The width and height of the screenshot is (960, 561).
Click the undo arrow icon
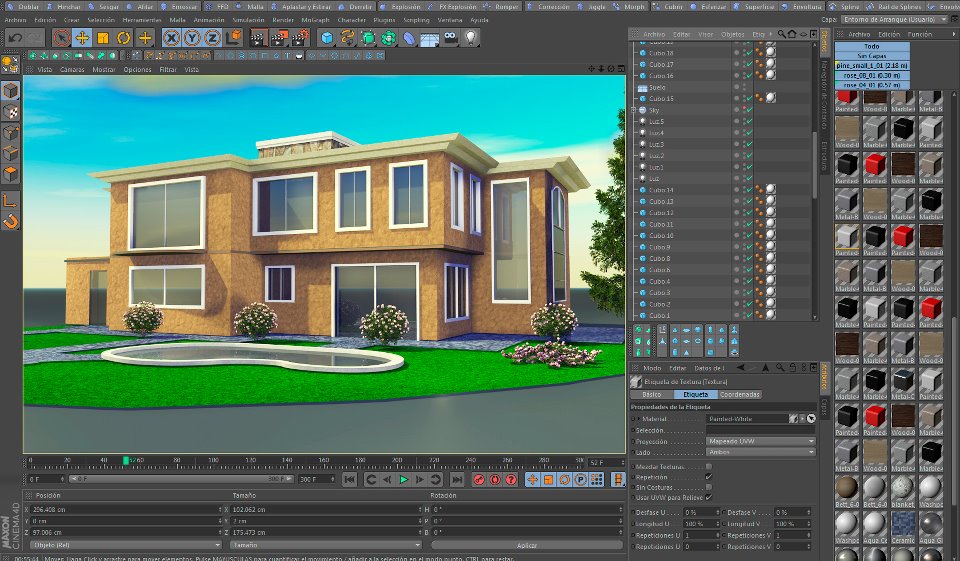[14, 38]
